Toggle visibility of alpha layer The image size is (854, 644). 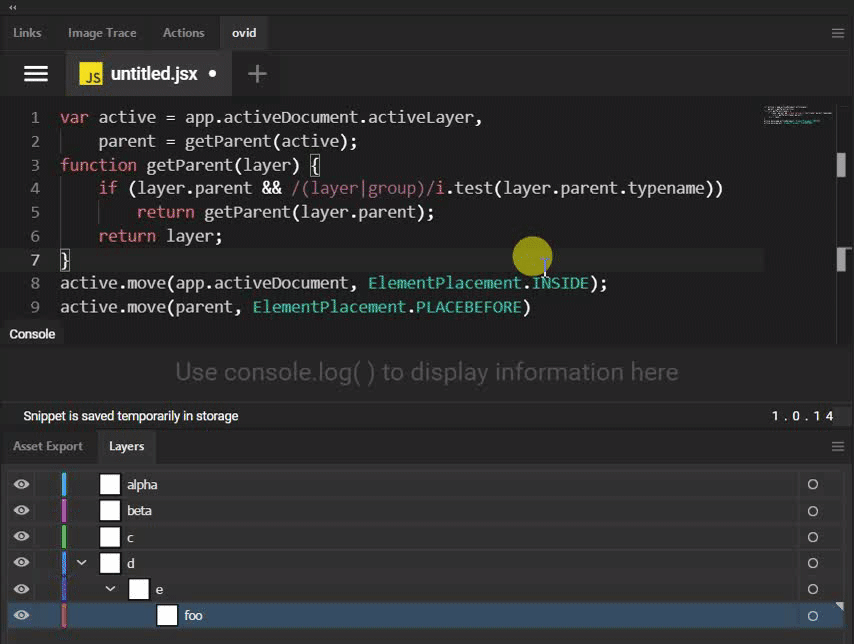click(21, 484)
